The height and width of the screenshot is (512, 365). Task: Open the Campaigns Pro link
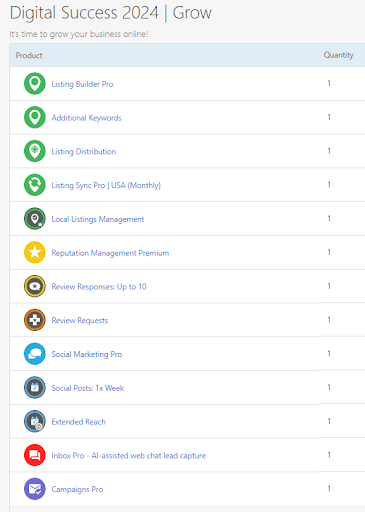pyautogui.click(x=77, y=489)
